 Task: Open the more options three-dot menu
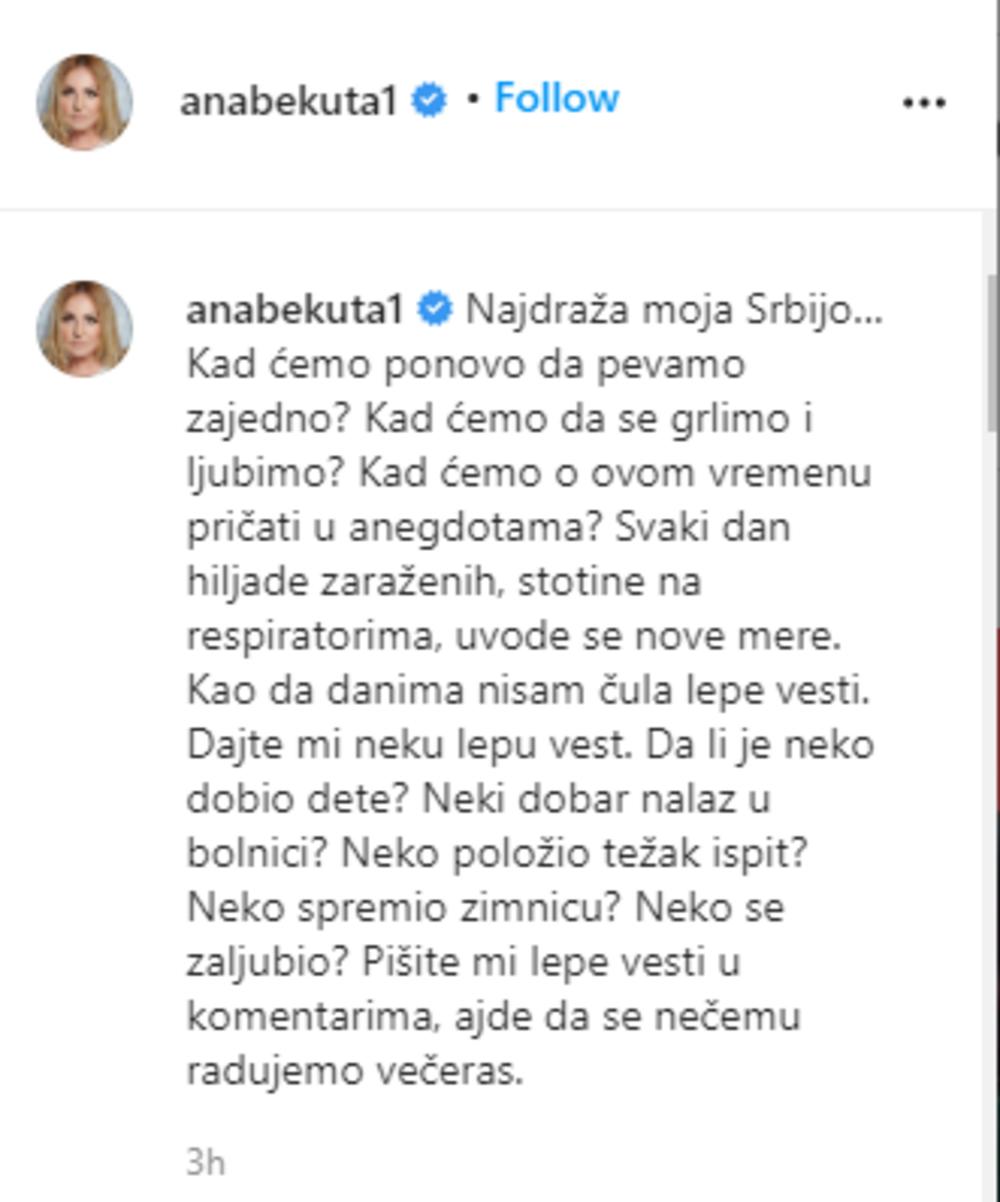[924, 103]
